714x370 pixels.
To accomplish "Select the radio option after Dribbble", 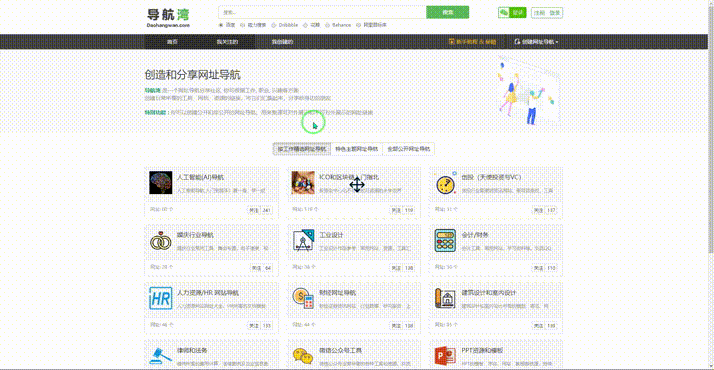I will click(x=305, y=25).
